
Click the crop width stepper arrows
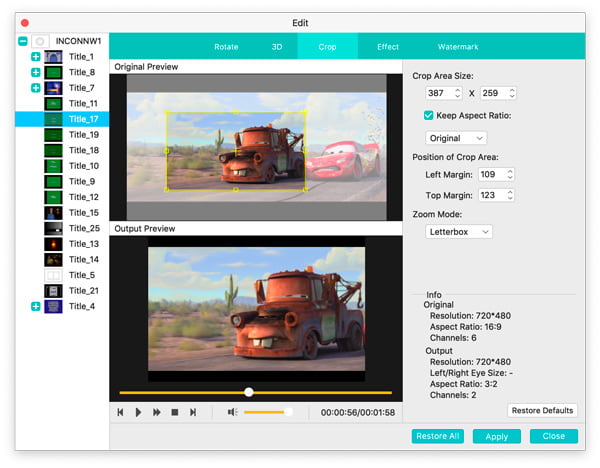click(458, 93)
